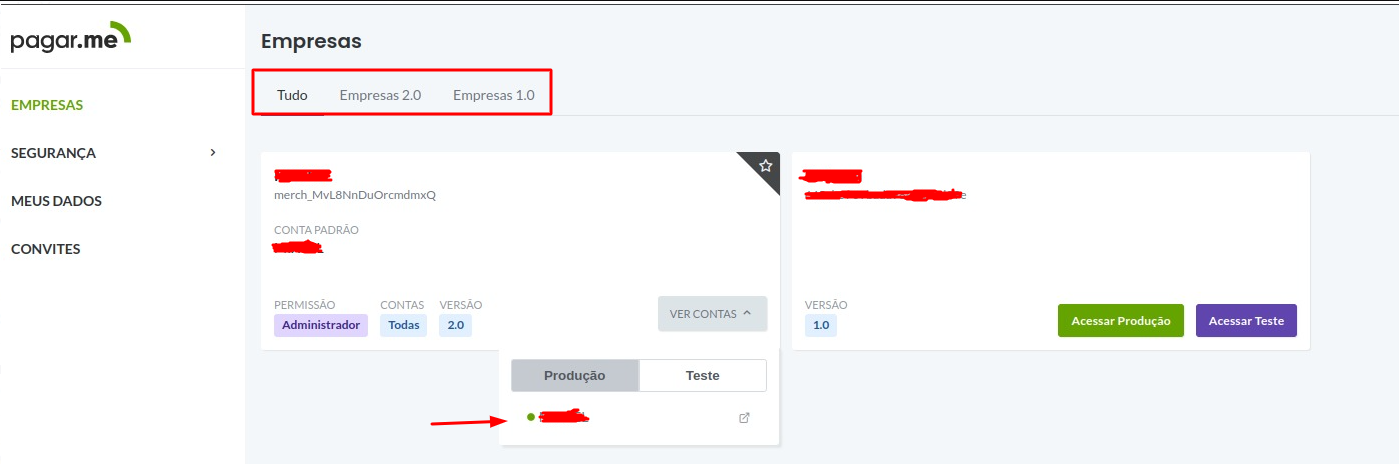Switch the accounts list to Teste

(x=703, y=375)
